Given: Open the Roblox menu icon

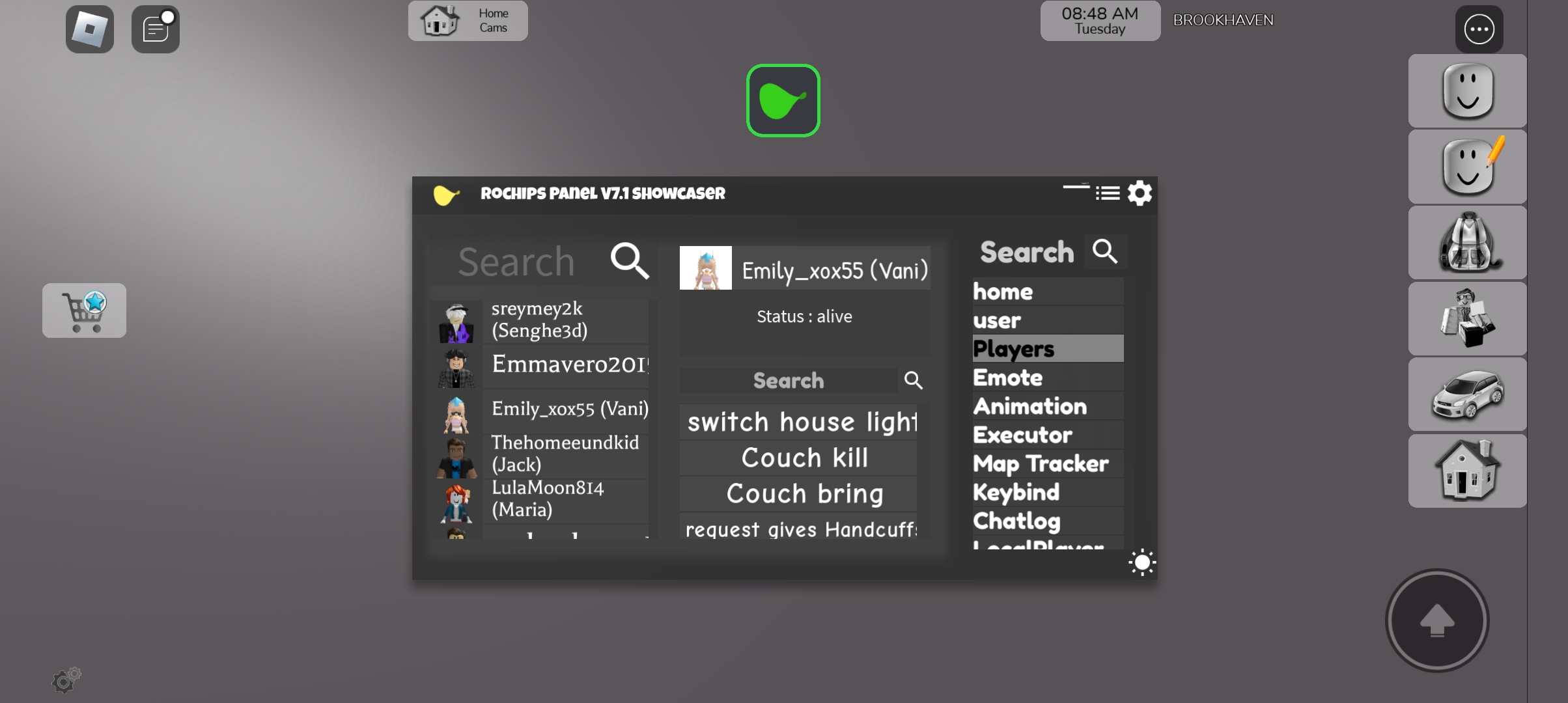Looking at the screenshot, I should tap(90, 29).
